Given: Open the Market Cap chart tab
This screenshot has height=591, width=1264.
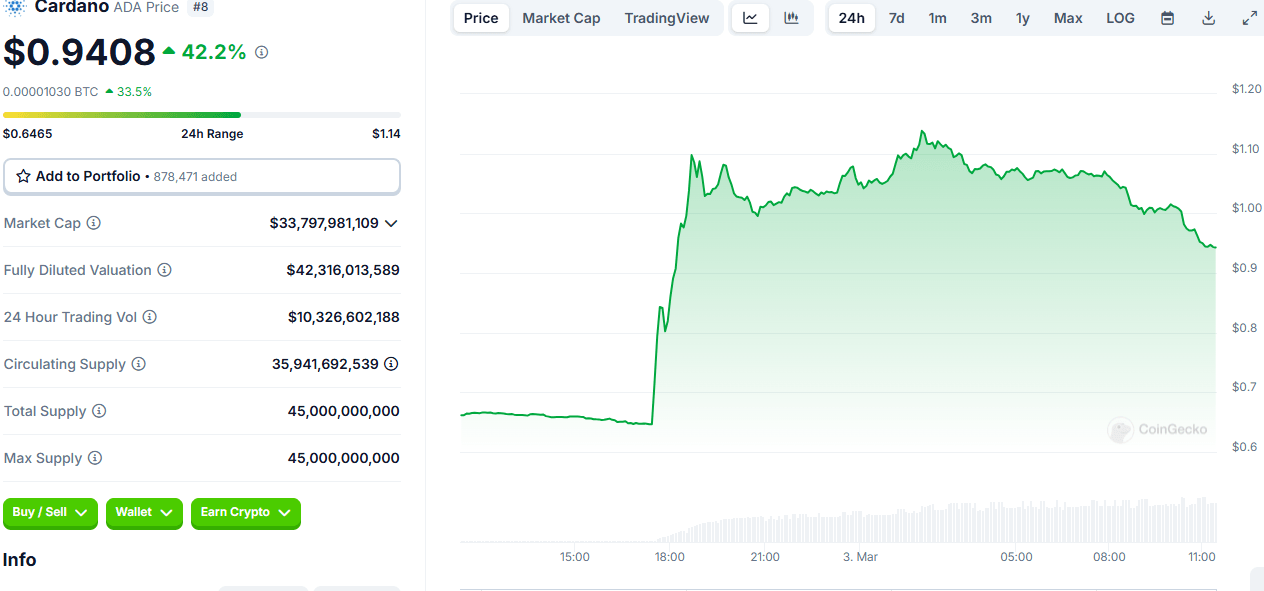Looking at the screenshot, I should [x=560, y=17].
